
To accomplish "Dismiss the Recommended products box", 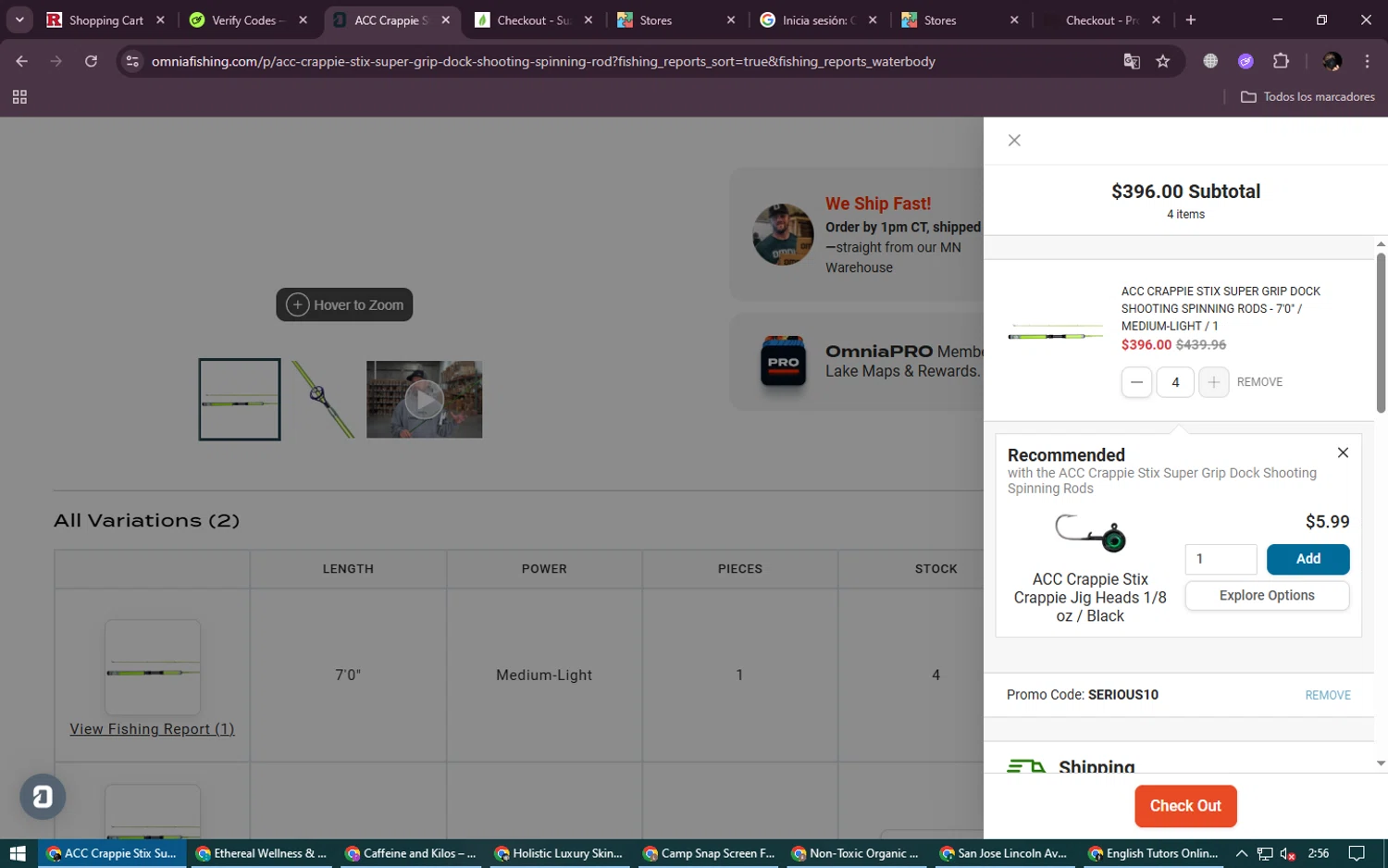I will pos(1343,453).
